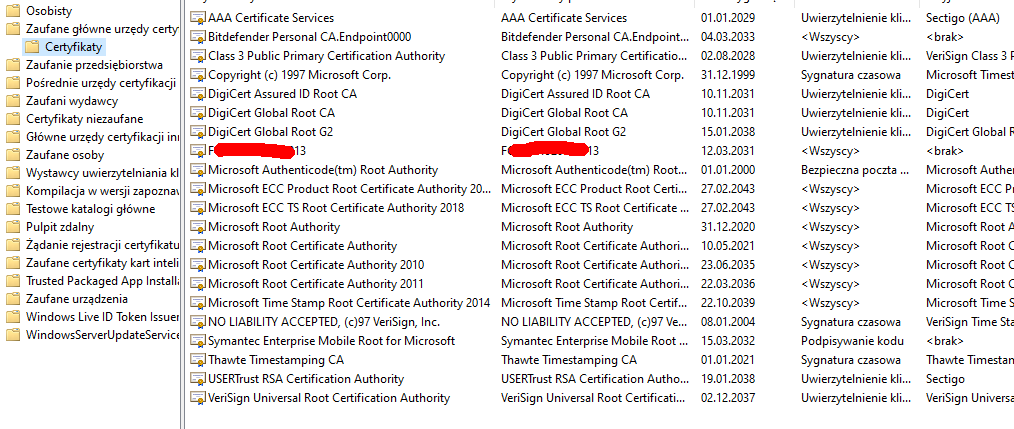Click the Osobisty folder icon
1014x429 pixels.
13,11
